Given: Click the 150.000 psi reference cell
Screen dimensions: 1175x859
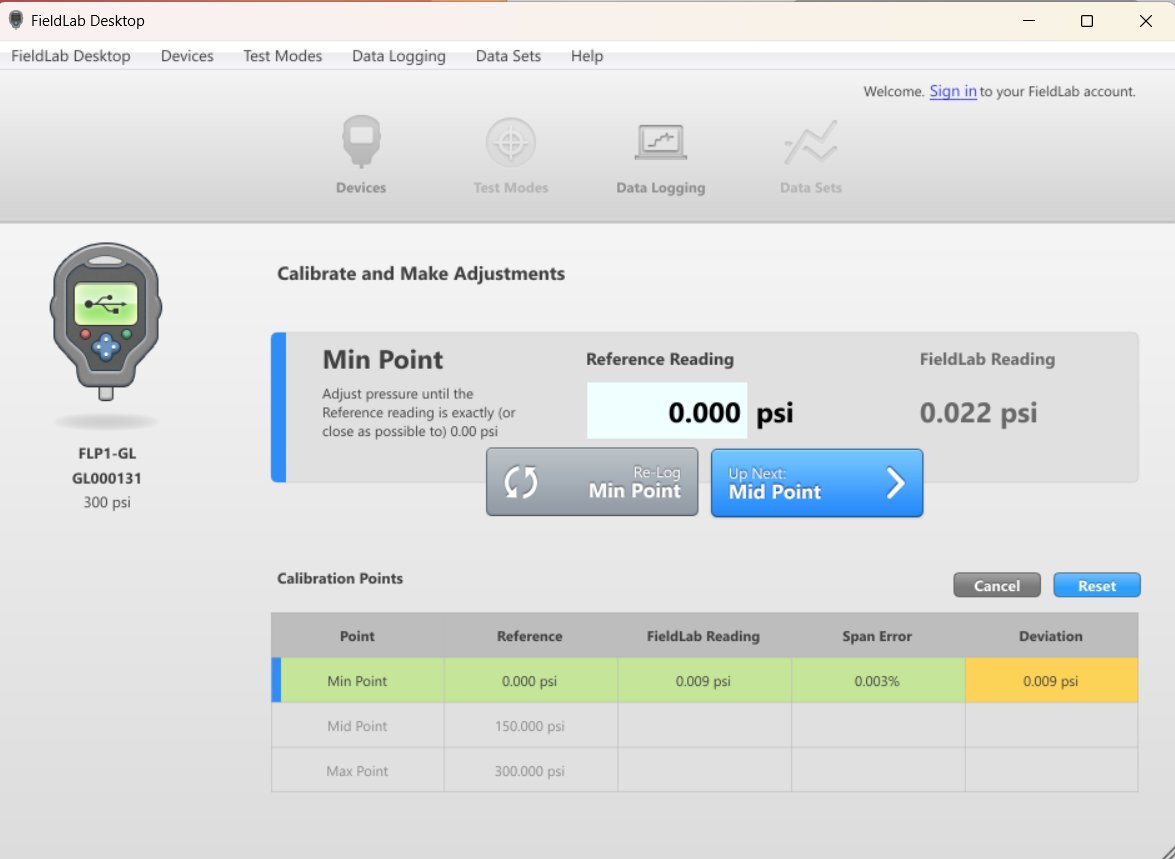Looking at the screenshot, I should pyautogui.click(x=530, y=726).
